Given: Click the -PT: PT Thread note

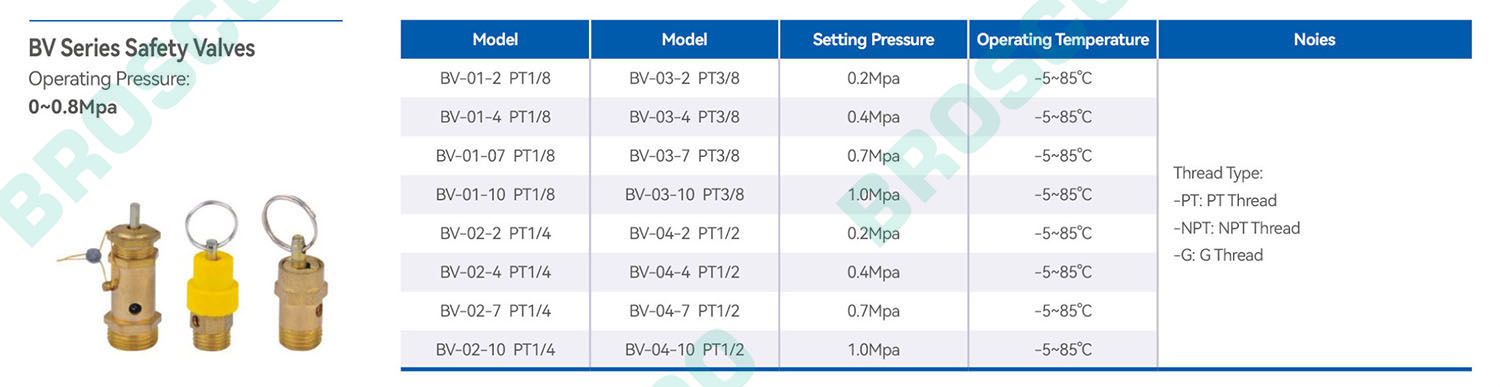Looking at the screenshot, I should [1225, 200].
